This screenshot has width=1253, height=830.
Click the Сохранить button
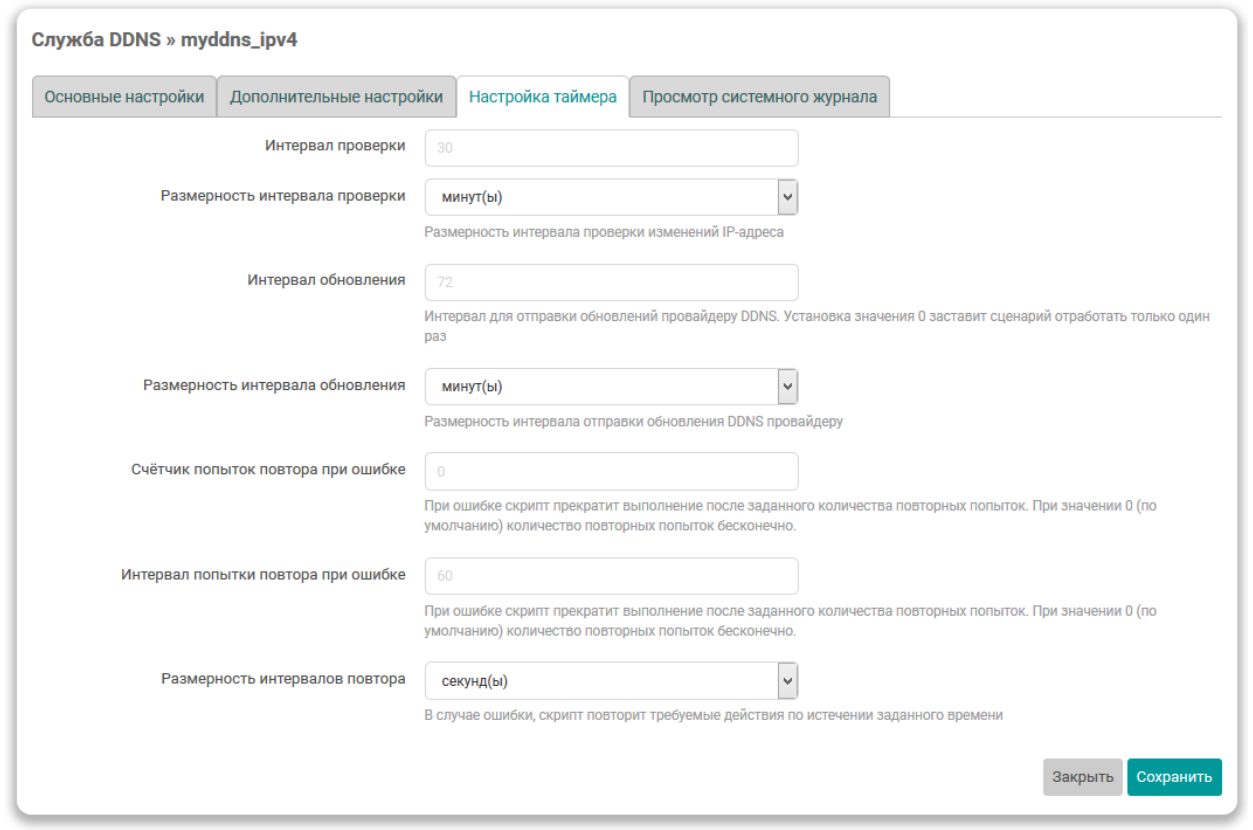(x=1173, y=777)
